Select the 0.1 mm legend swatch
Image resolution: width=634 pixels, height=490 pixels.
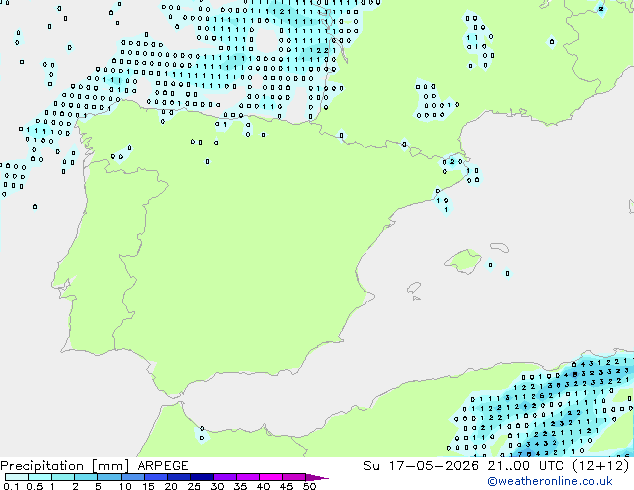point(17,477)
